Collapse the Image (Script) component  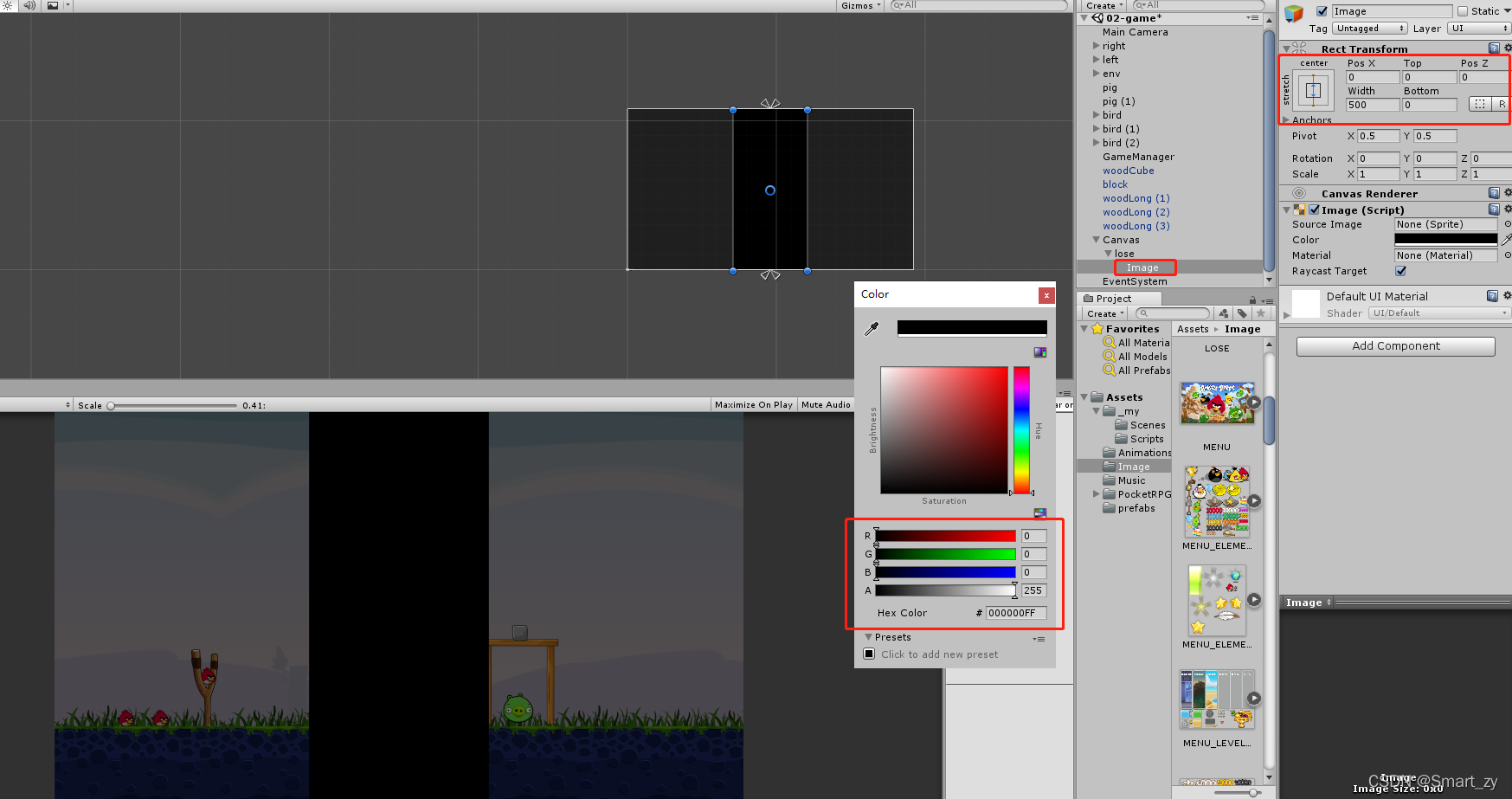pyautogui.click(x=1286, y=209)
